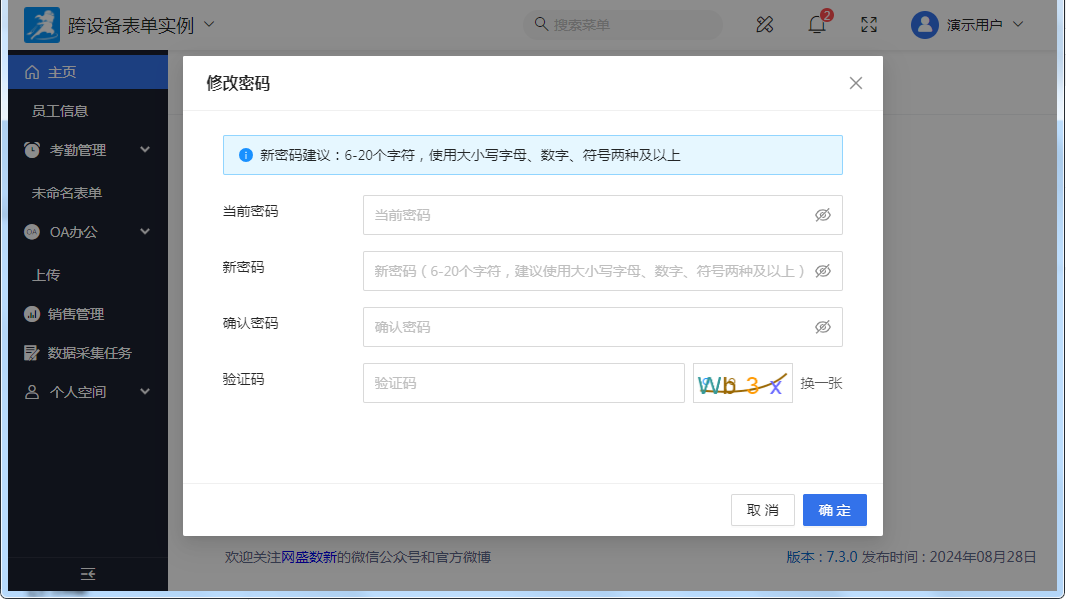1066x600 pixels.
Task: Collapse the sidebar using bottom icon
Action: pos(88,573)
